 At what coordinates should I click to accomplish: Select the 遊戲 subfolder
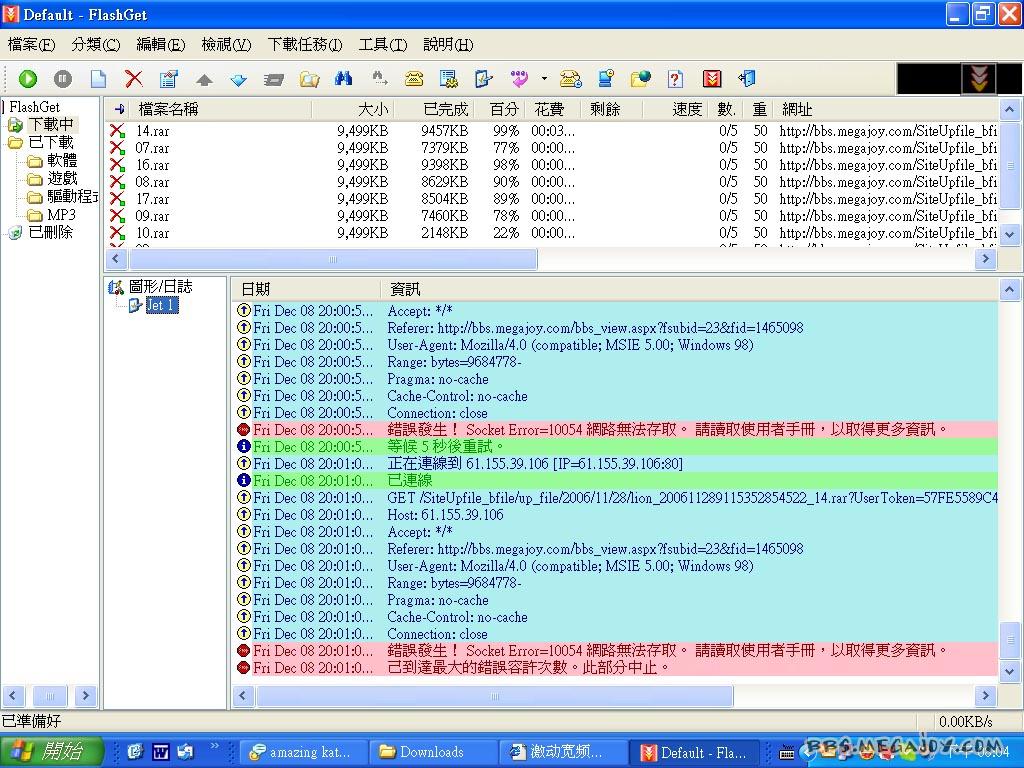[x=62, y=178]
